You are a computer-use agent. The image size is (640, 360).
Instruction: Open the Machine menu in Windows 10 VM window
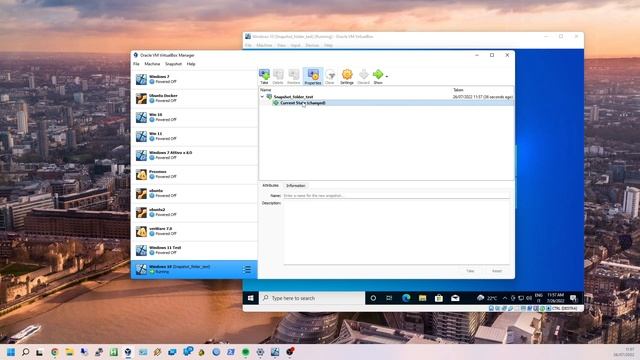point(264,45)
